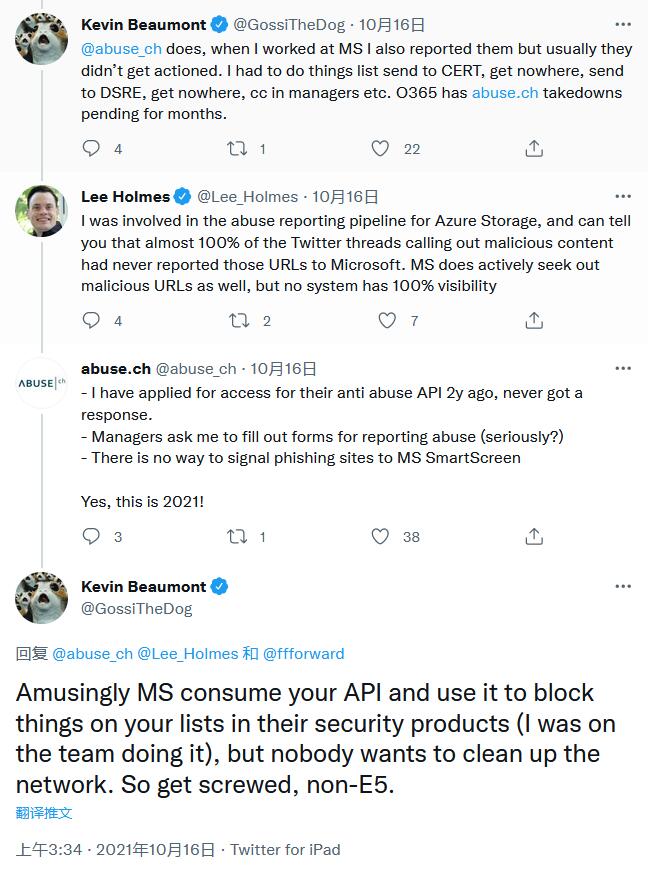Share Lee Holmes's tweet
Screen dimensions: 648x871
(x=534, y=320)
